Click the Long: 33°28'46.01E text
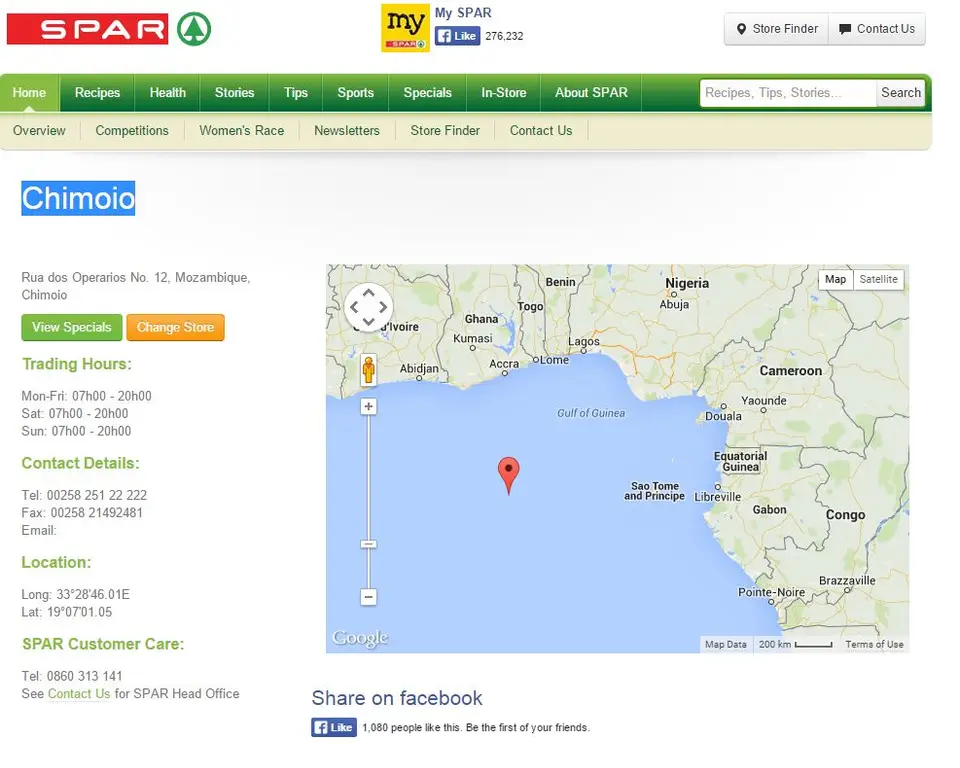The height and width of the screenshot is (768, 960). (x=75, y=595)
